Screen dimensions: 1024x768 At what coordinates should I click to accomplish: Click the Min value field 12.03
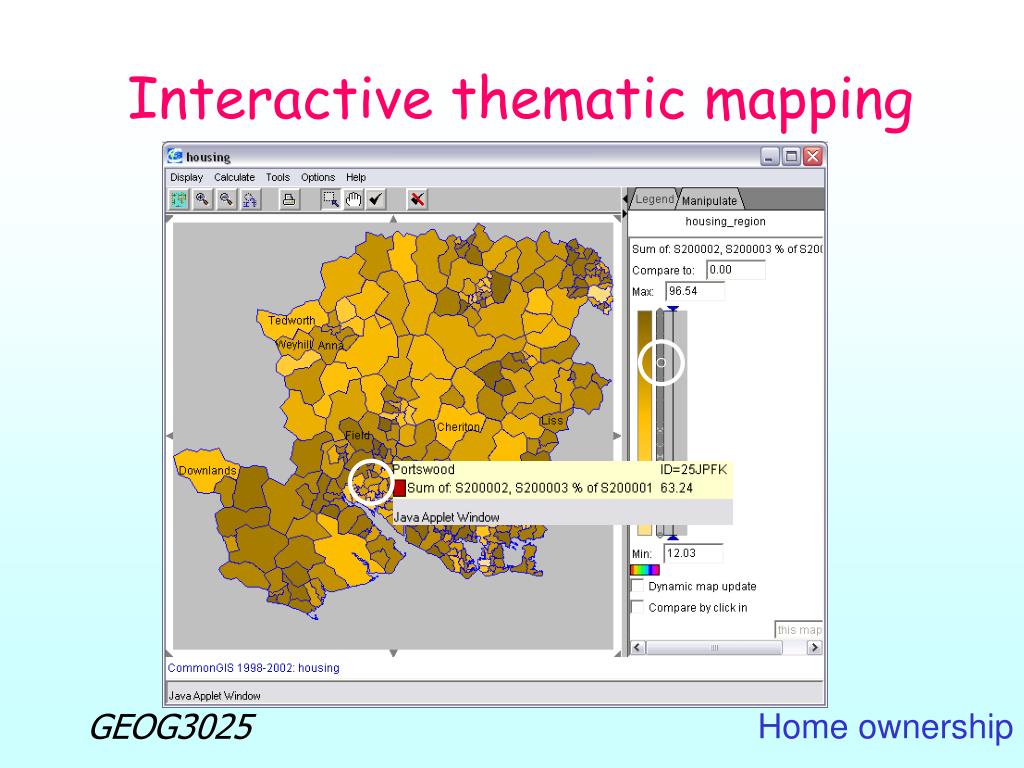click(694, 553)
